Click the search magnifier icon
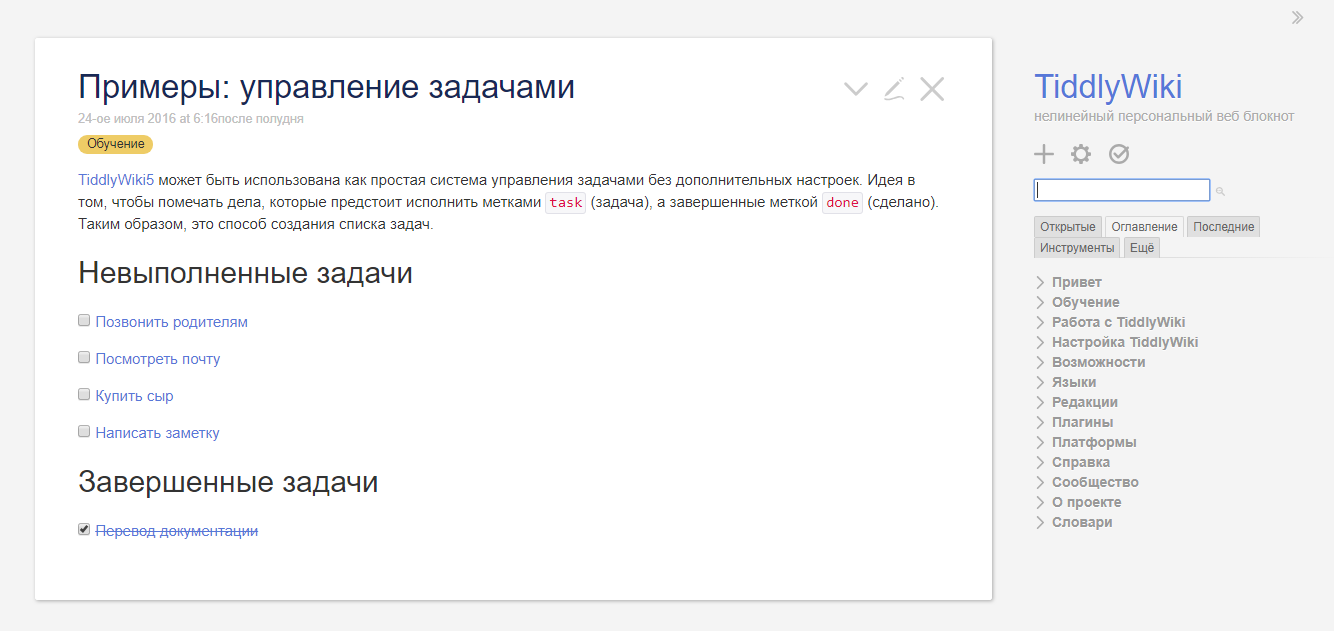The height and width of the screenshot is (631, 1334). click(x=1219, y=190)
